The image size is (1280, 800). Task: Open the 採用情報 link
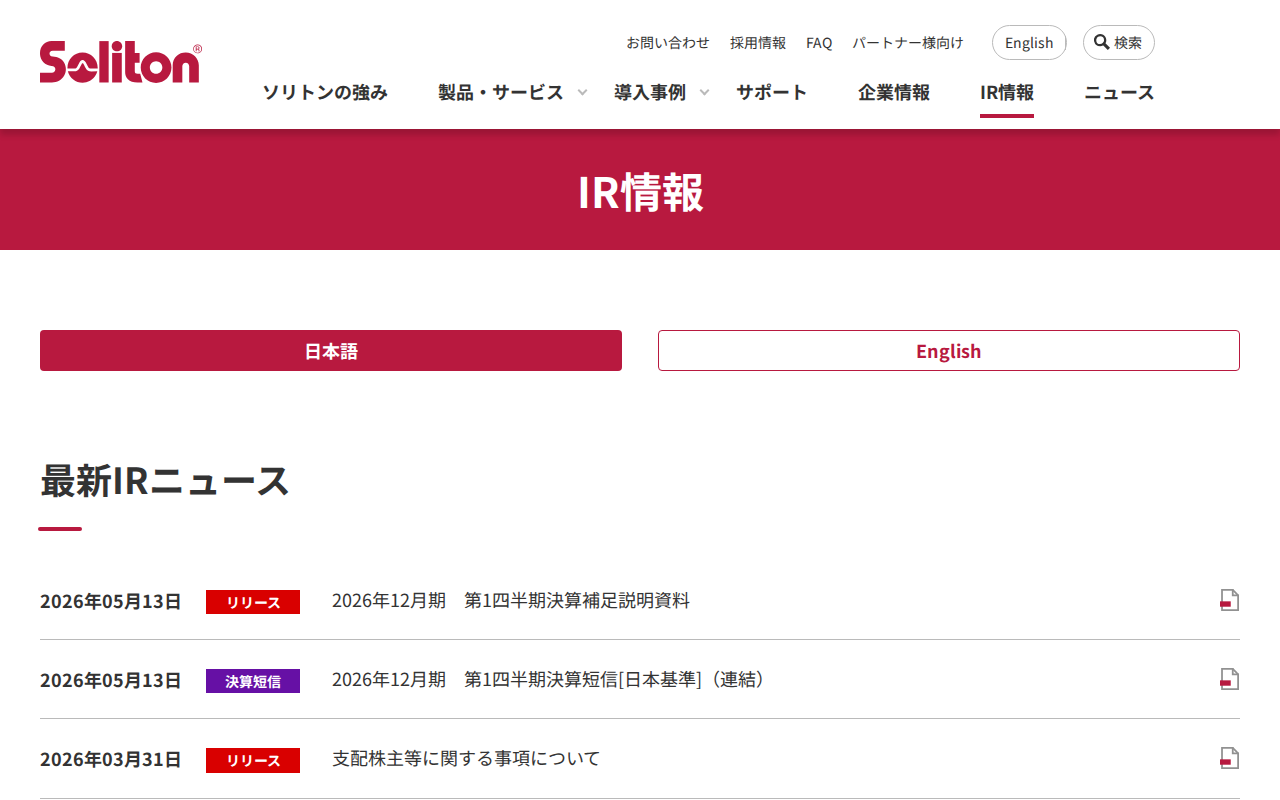[x=758, y=43]
